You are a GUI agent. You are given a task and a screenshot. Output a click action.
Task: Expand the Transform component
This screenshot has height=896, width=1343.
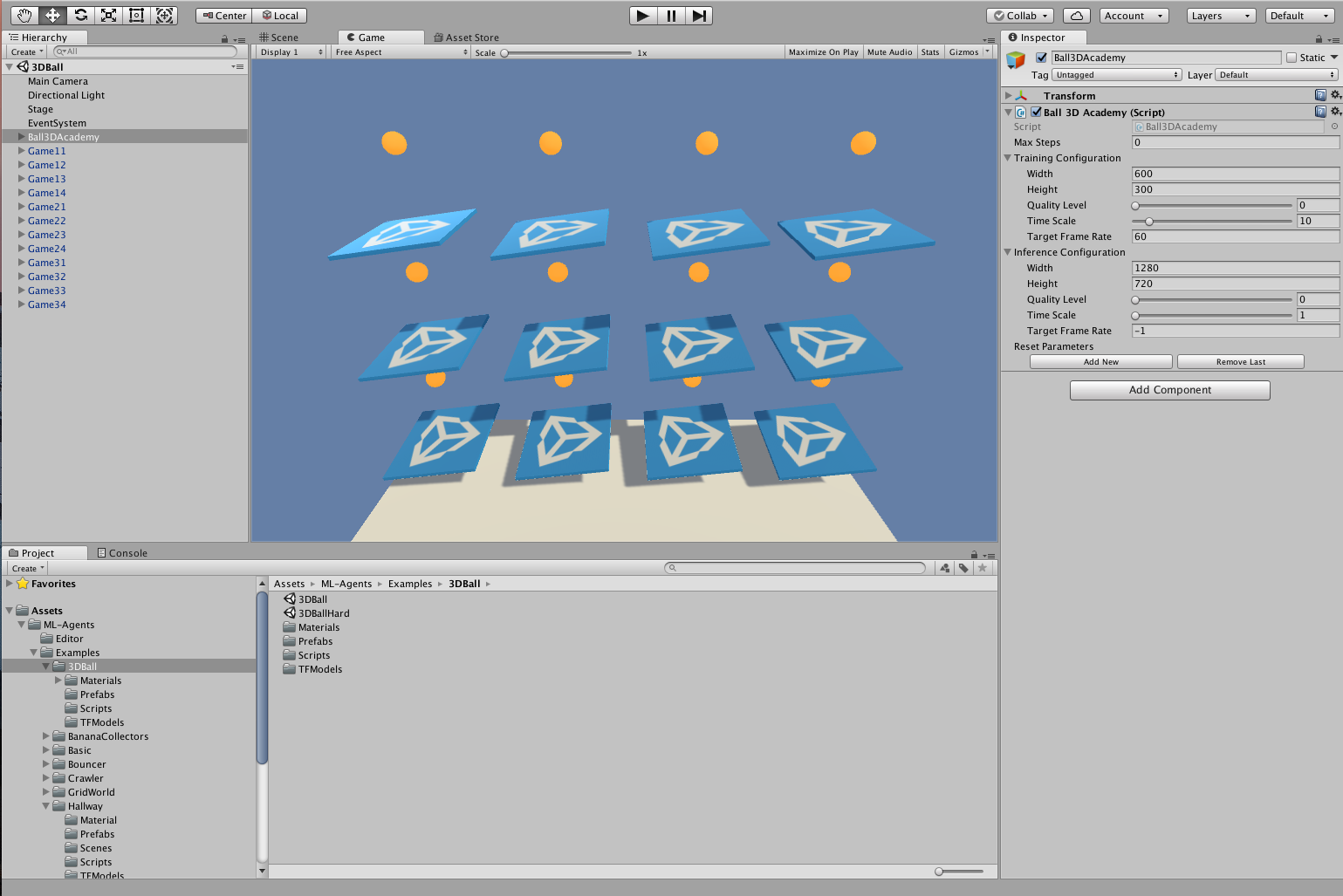pos(1009,95)
